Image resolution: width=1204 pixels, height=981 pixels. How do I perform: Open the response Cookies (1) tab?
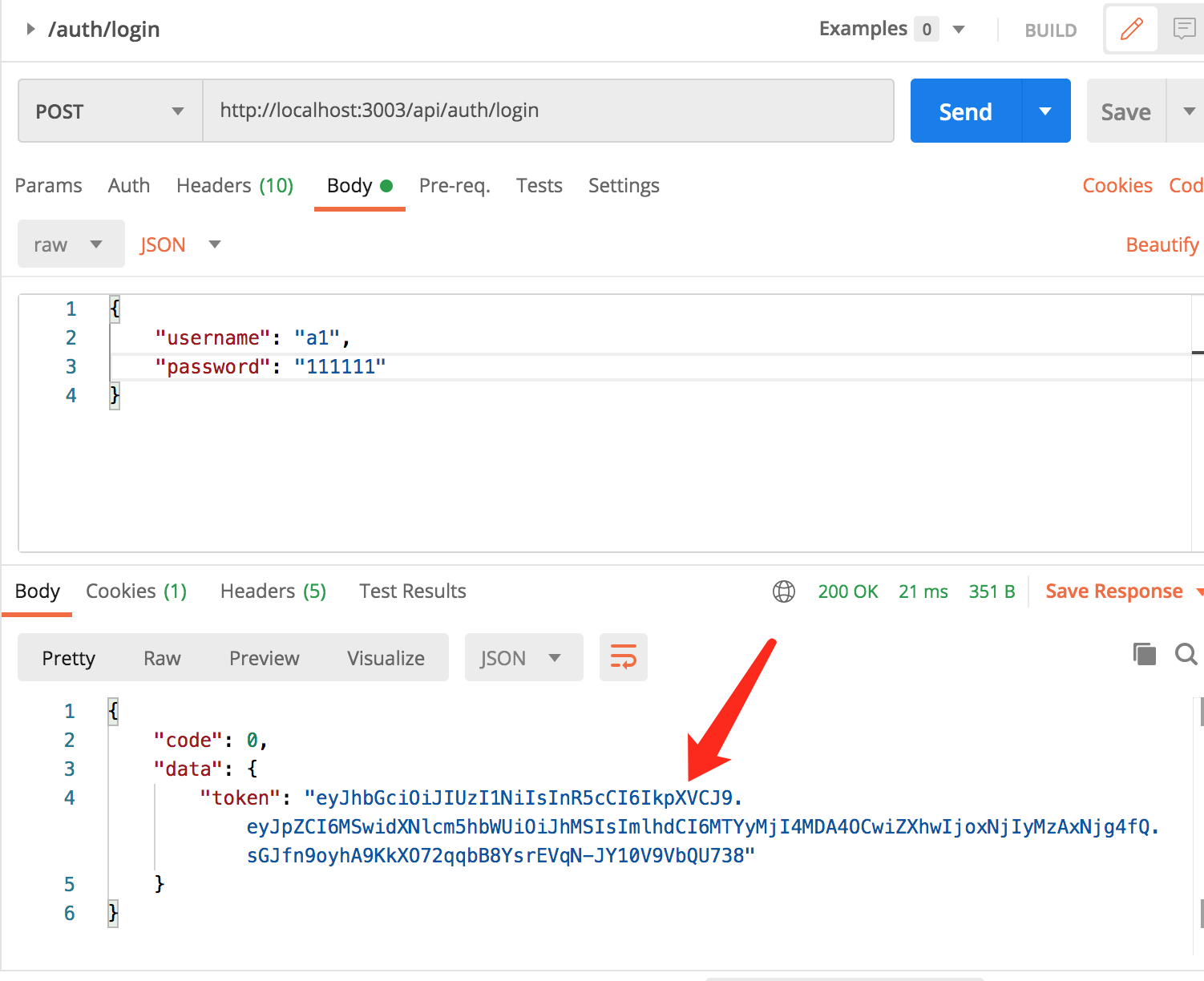pos(136,591)
